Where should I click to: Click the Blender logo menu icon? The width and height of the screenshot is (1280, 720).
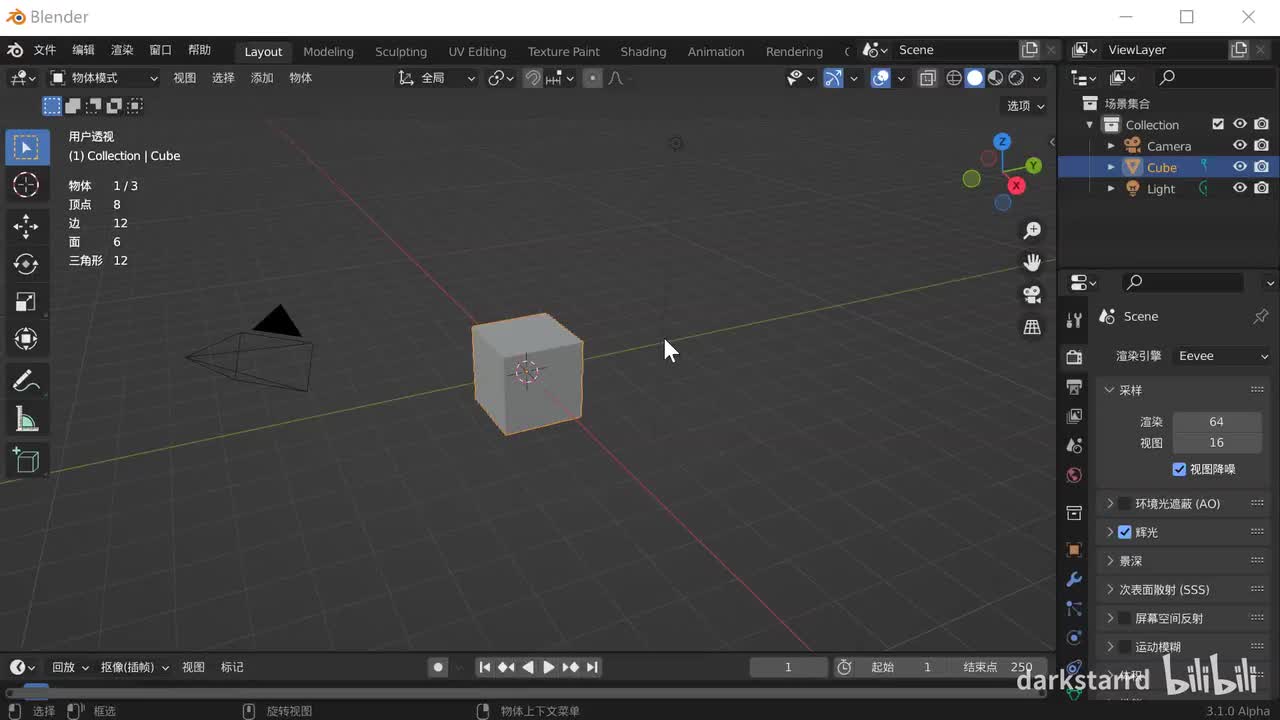15,50
